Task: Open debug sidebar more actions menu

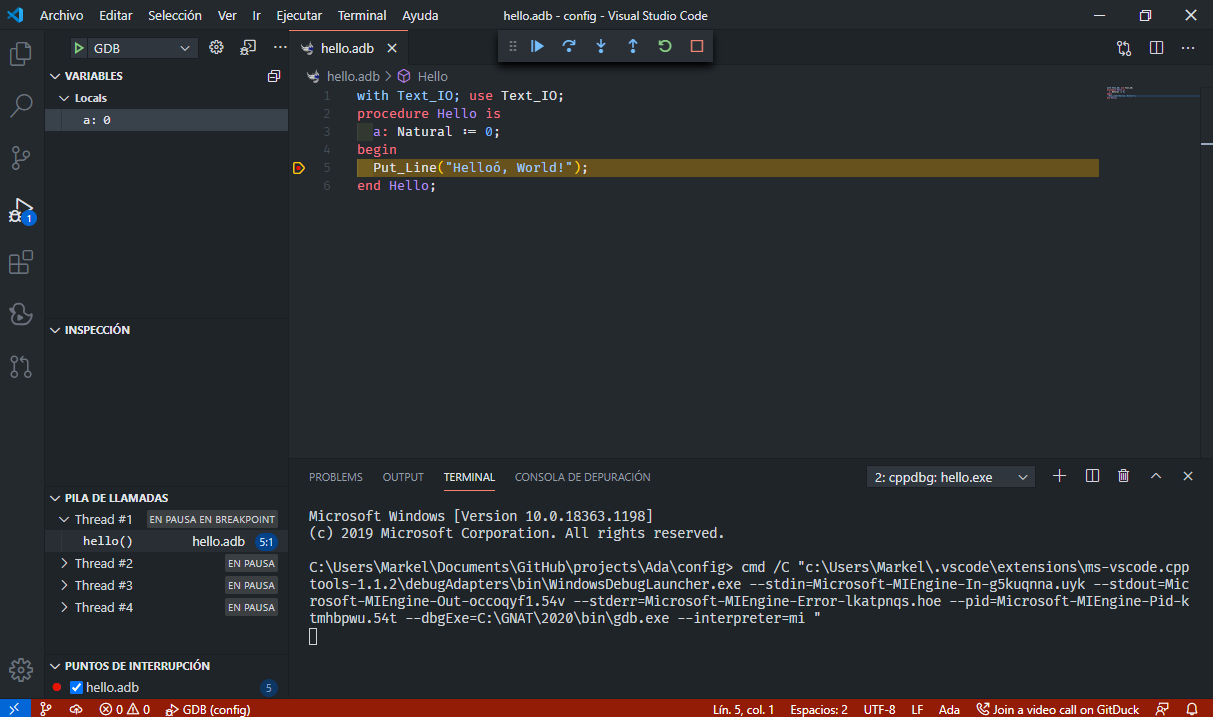Action: tap(280, 47)
